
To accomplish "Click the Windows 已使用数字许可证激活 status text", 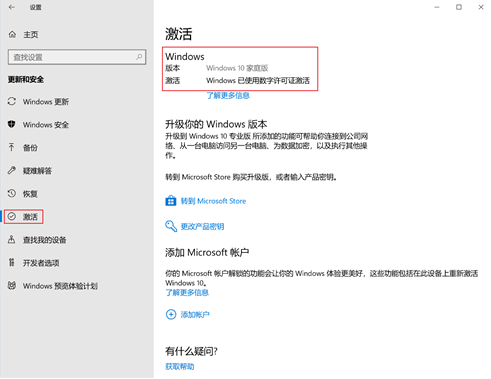I will coord(258,80).
